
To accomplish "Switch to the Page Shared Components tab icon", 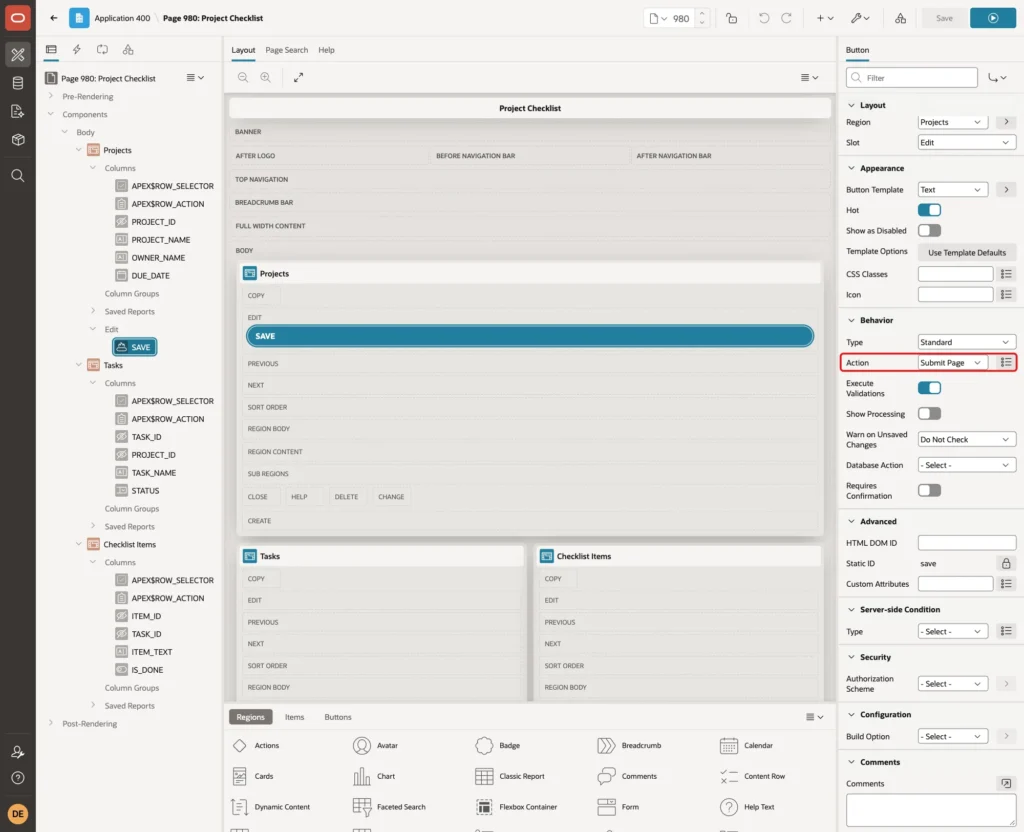I will [128, 50].
